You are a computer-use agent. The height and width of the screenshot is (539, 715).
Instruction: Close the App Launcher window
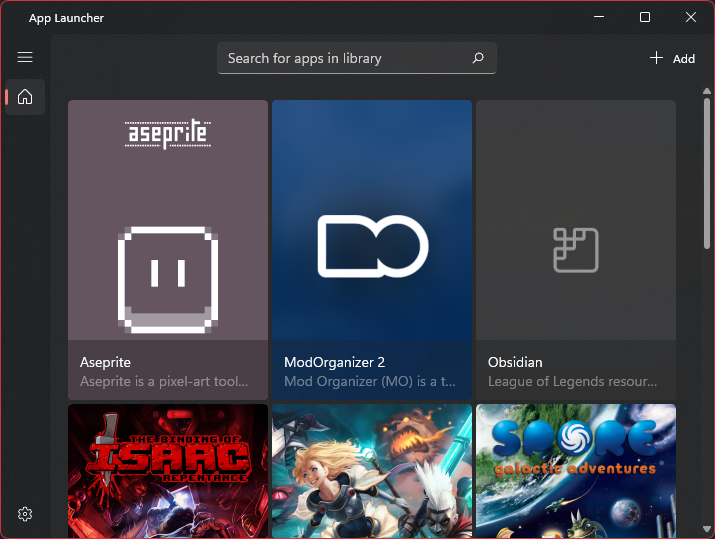point(691,17)
